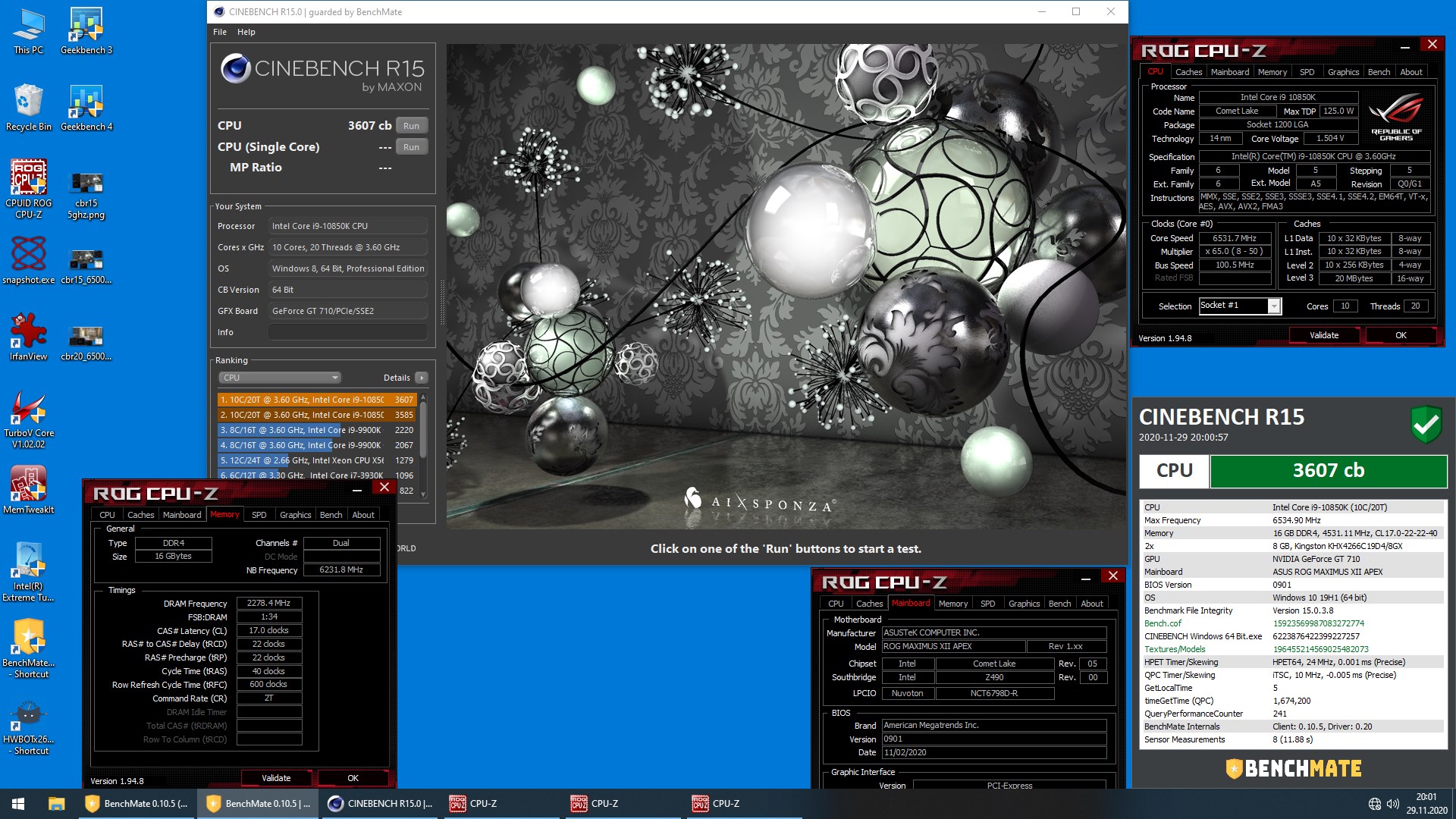Click Textures/Models link in BenchMate panel
The width and height of the screenshot is (1456, 819).
tap(1175, 649)
